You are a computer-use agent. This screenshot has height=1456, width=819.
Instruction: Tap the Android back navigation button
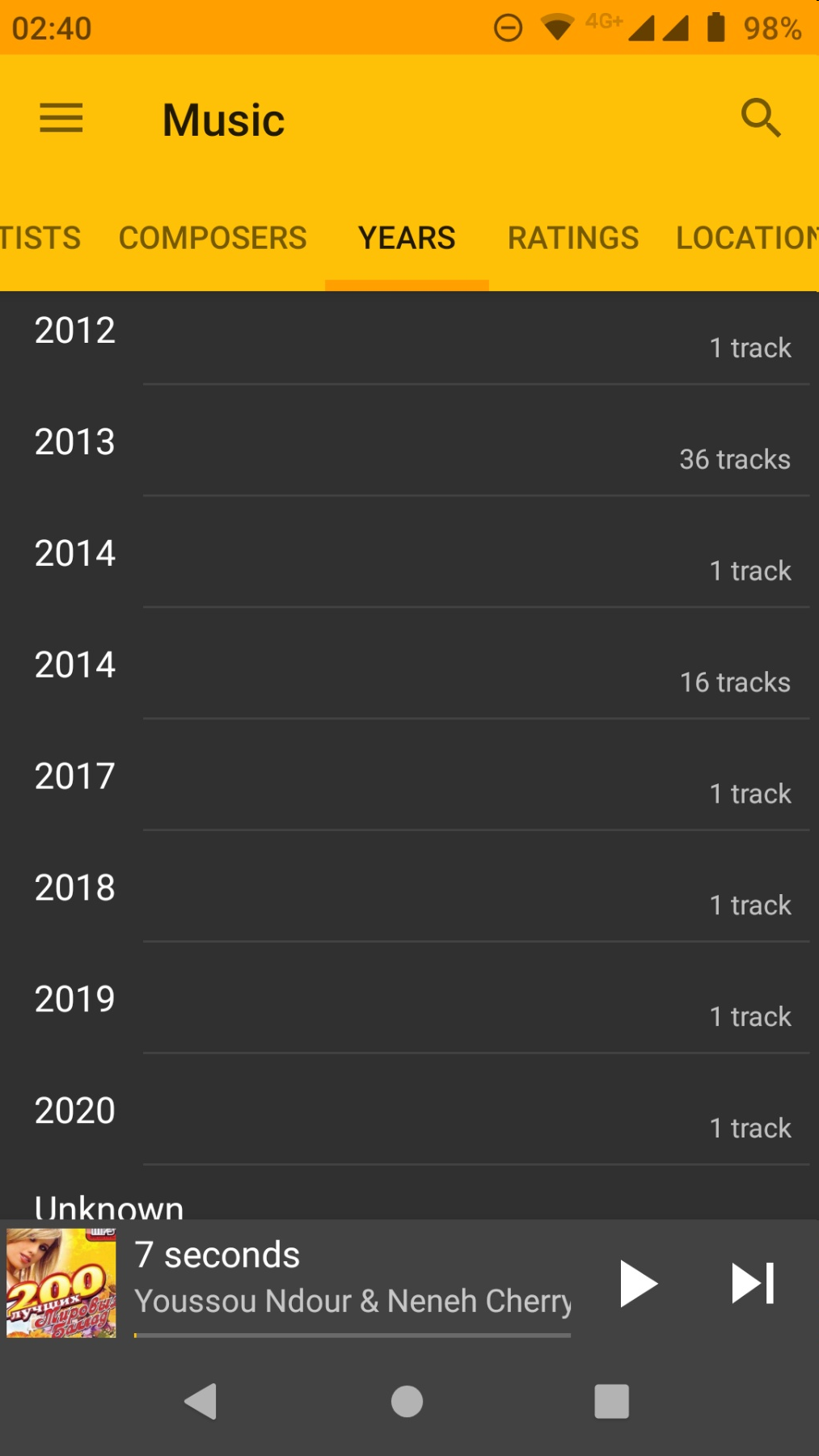[x=201, y=1401]
